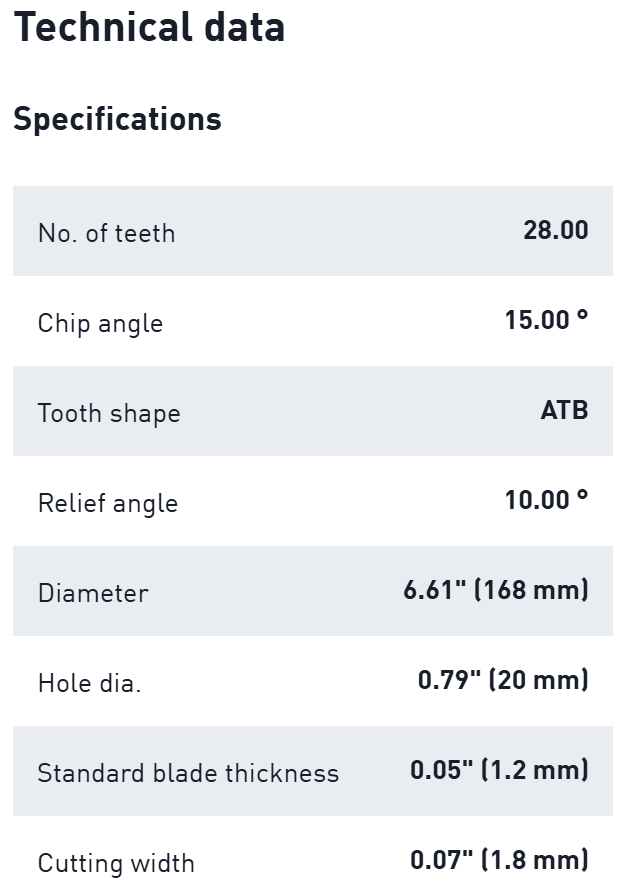
Task: Click the Technical data heading
Action: click(x=149, y=27)
